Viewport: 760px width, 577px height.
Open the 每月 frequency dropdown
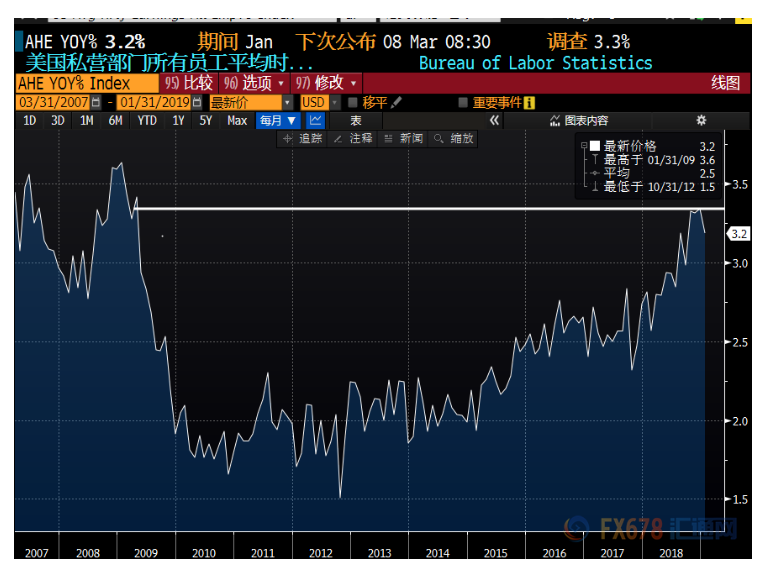pyautogui.click(x=277, y=121)
